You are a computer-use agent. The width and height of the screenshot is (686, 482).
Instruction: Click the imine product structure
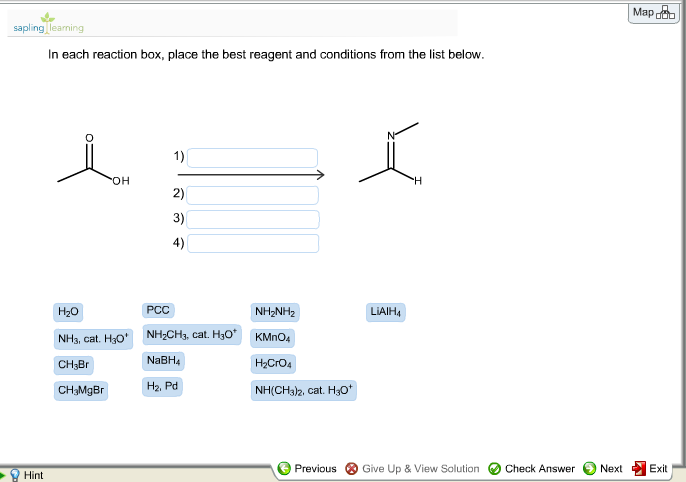click(390, 154)
